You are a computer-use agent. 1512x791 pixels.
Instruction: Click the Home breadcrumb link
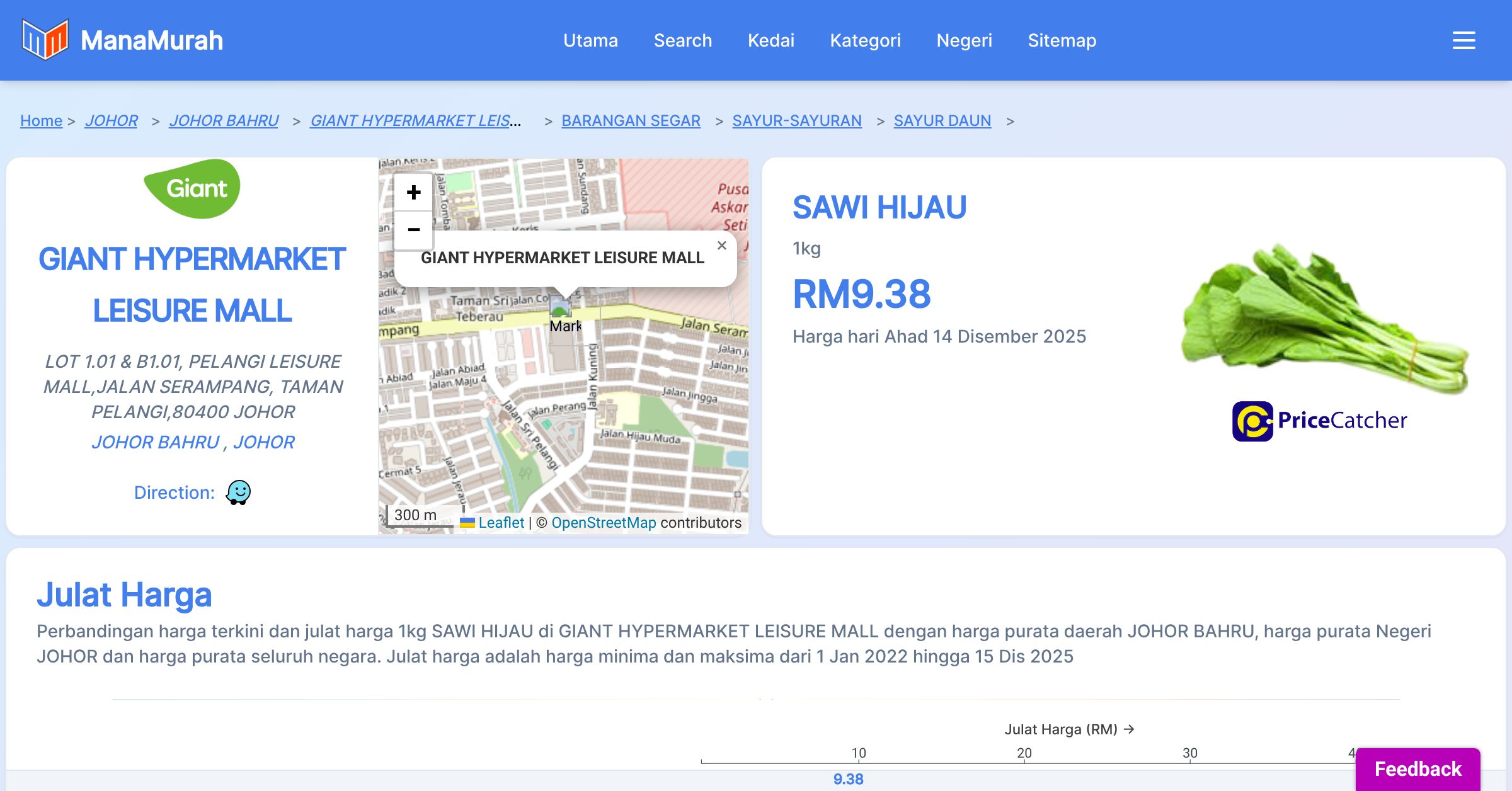click(x=41, y=120)
